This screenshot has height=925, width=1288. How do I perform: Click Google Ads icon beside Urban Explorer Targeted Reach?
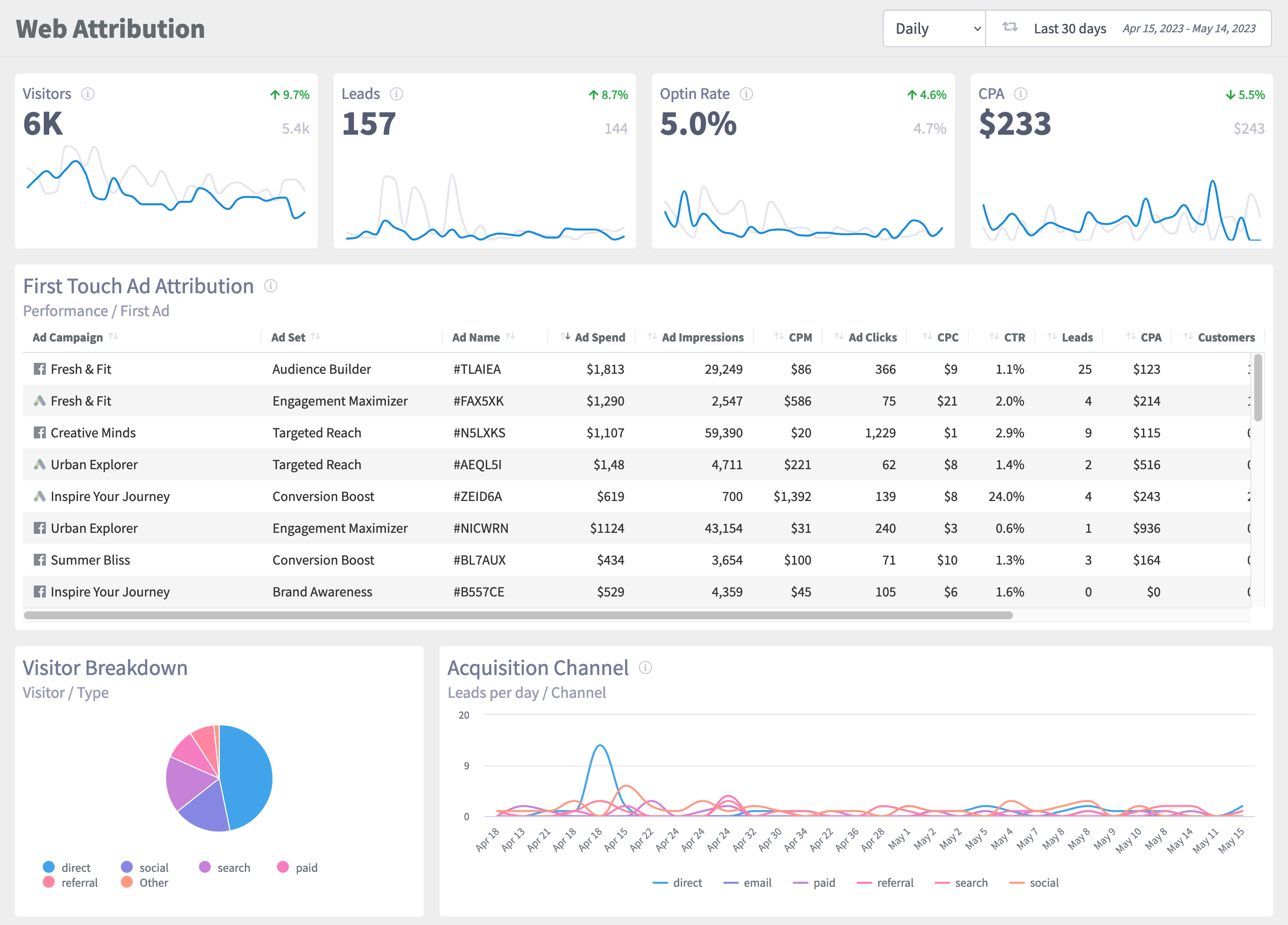tap(39, 465)
